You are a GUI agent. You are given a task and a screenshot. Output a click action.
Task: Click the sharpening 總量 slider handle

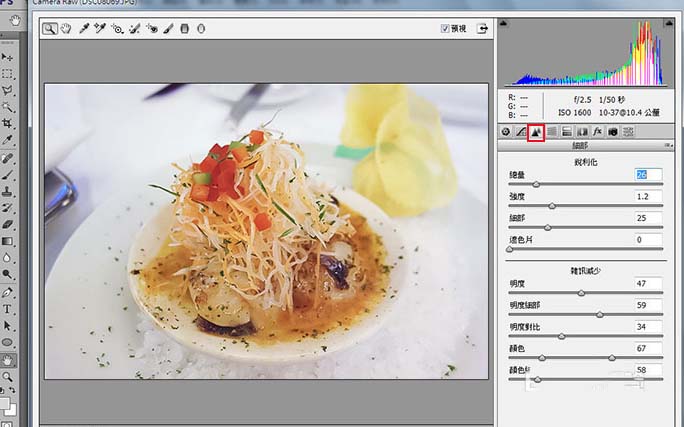pyautogui.click(x=536, y=184)
